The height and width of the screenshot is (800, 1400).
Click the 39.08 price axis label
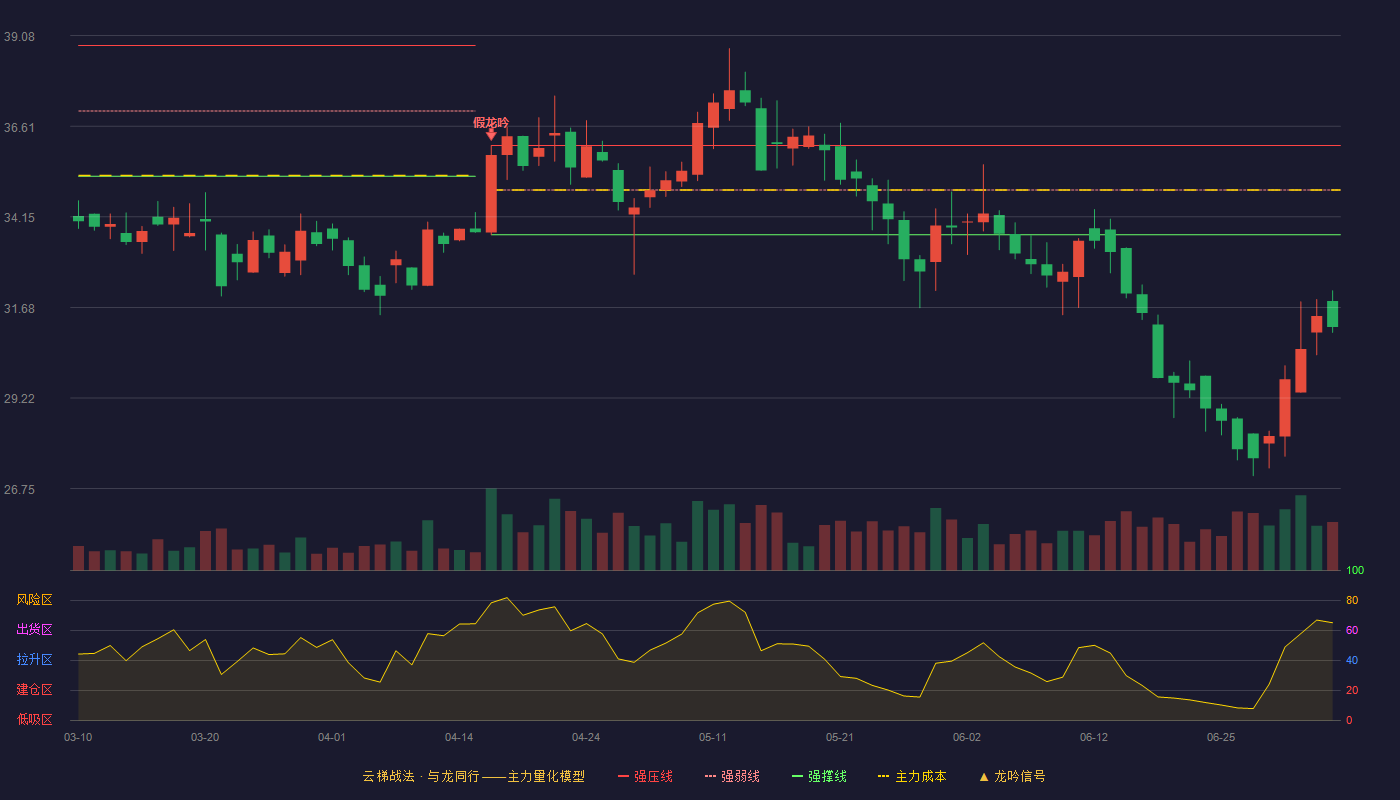click(x=19, y=37)
